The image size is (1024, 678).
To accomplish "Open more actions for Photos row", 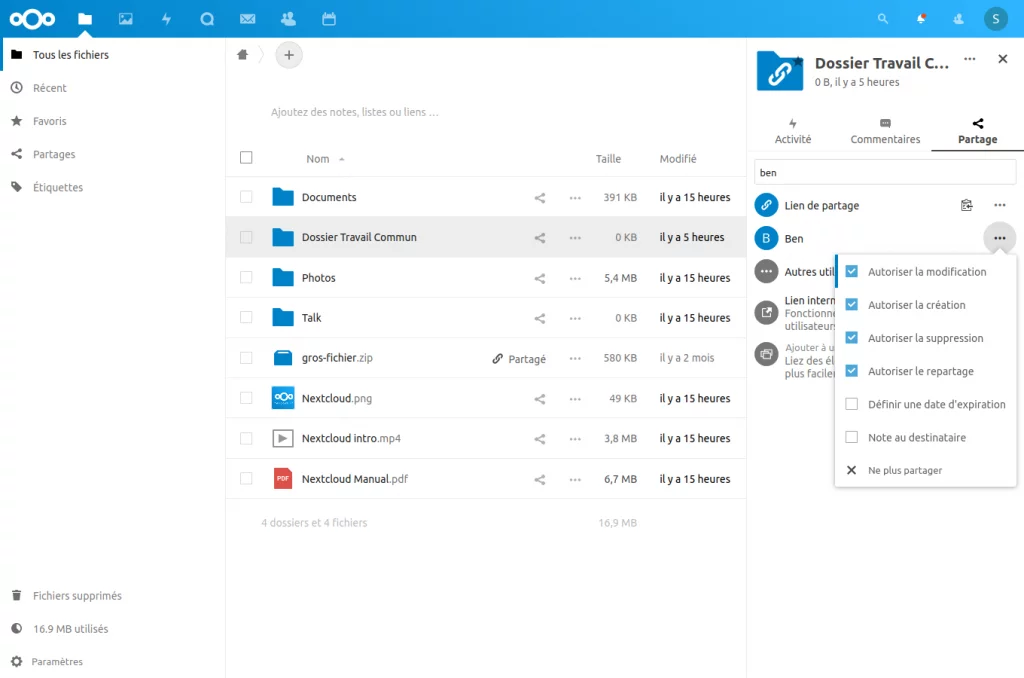I will click(575, 278).
